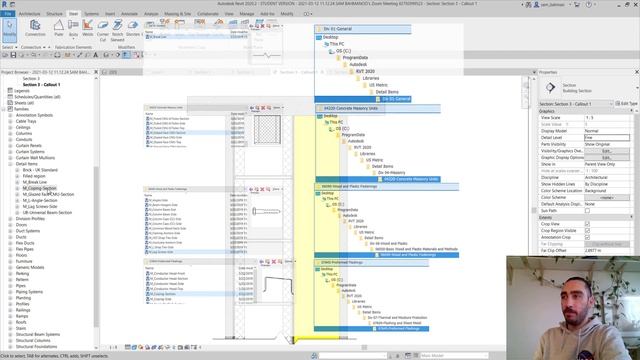Viewport: 640px width, 360px height.
Task: Toggle the Crop Region Visible checkbox
Action: [587, 231]
